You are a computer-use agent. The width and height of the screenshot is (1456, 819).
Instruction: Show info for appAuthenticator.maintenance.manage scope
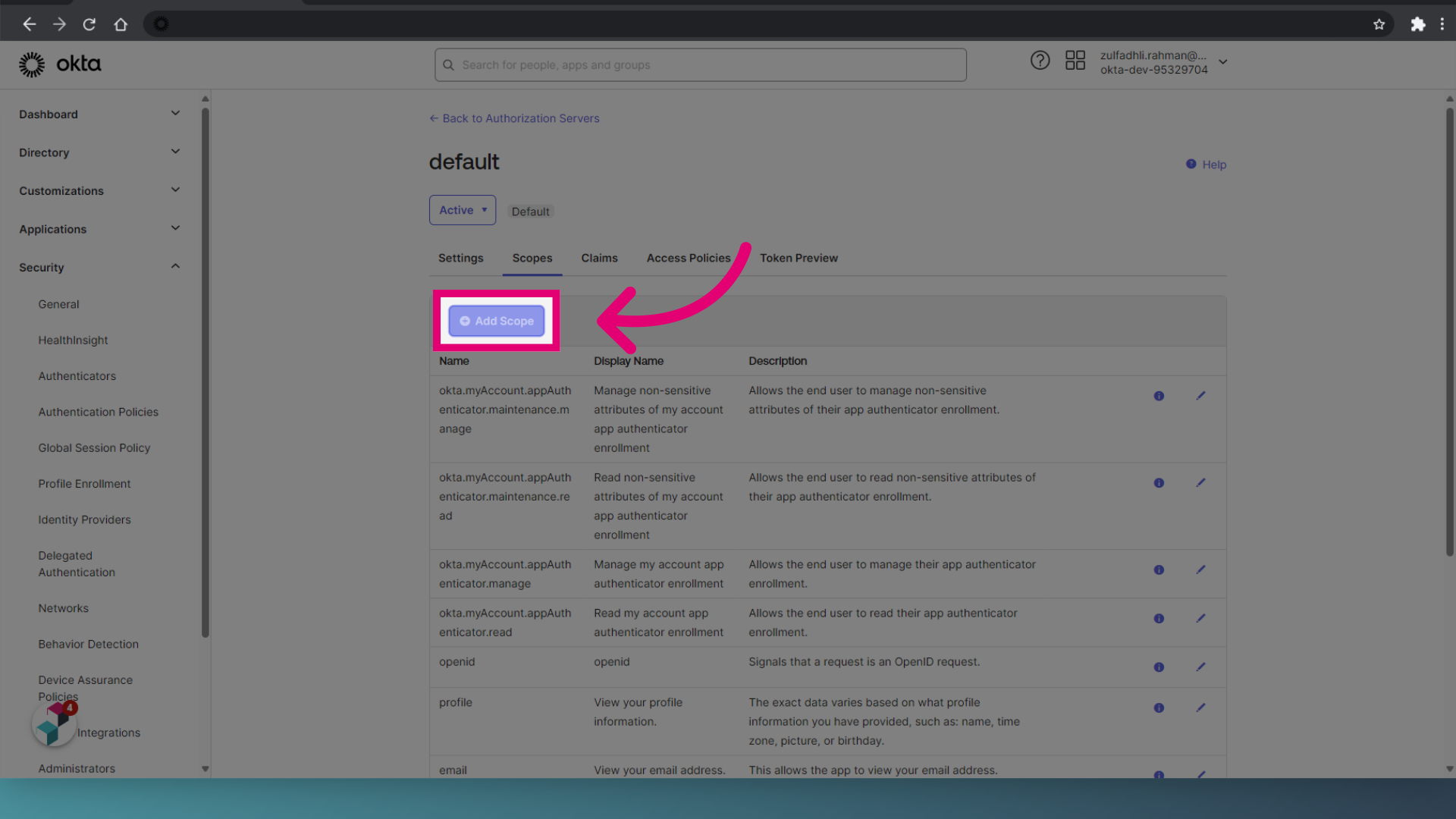coord(1159,396)
